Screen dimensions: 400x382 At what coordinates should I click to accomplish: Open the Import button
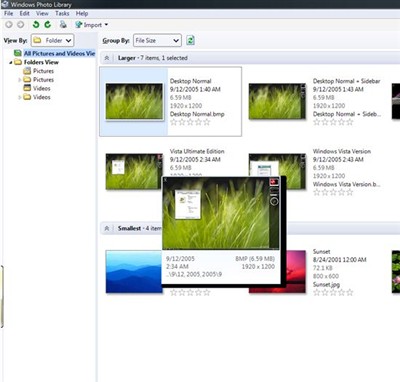point(89,25)
